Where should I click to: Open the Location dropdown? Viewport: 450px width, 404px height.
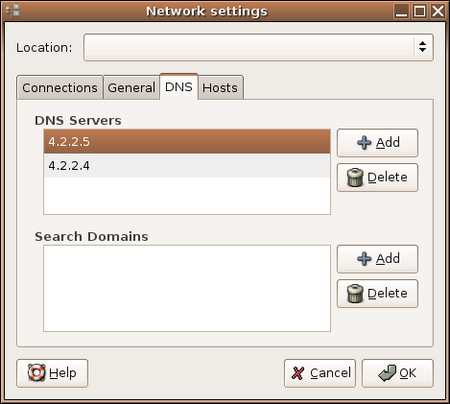pyautogui.click(x=258, y=47)
